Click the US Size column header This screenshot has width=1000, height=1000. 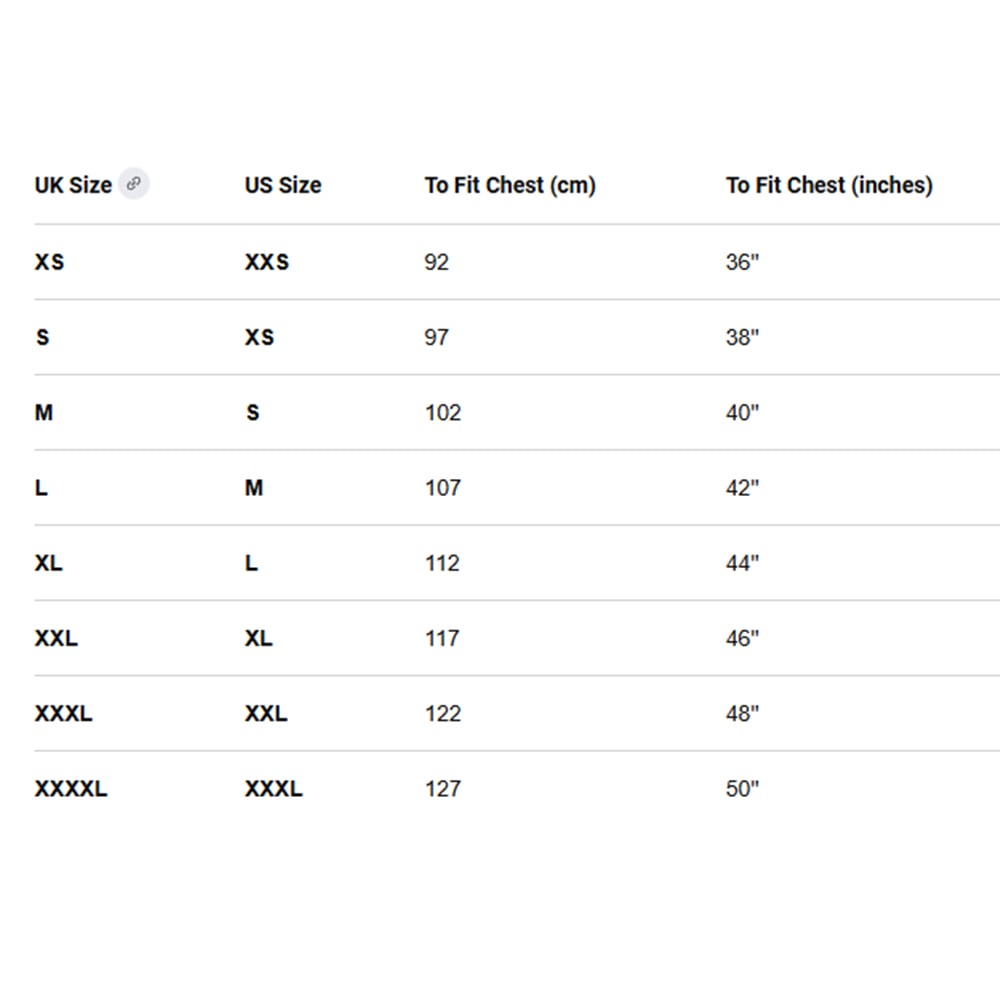point(283,185)
